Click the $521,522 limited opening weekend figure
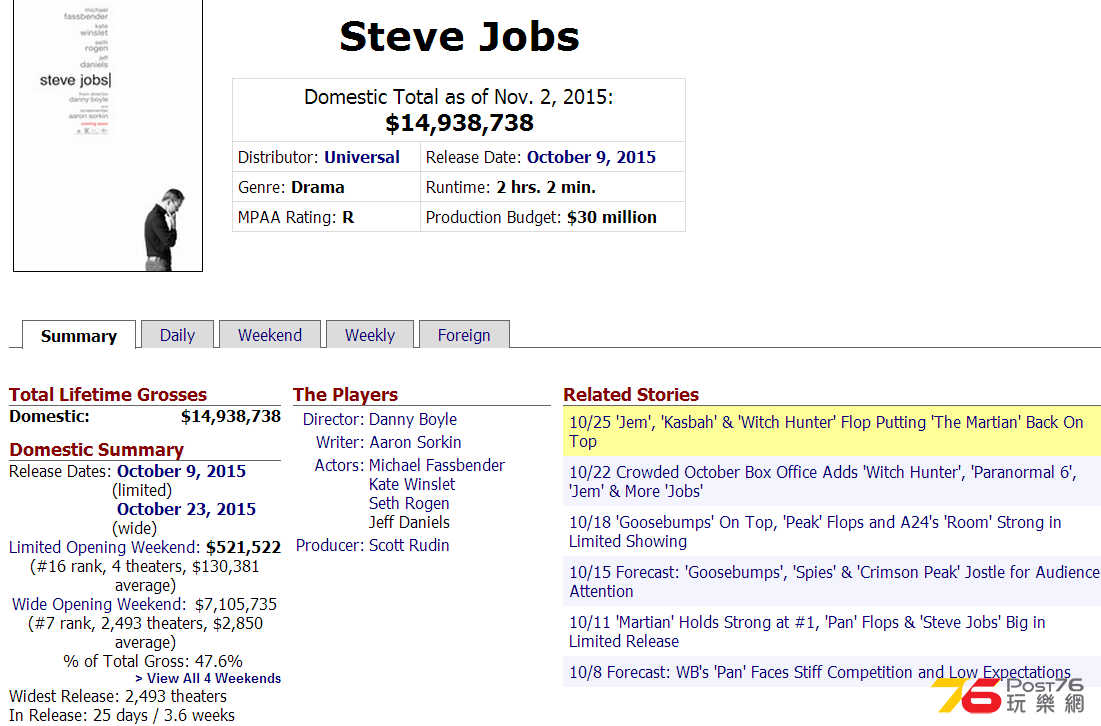 pos(244,547)
